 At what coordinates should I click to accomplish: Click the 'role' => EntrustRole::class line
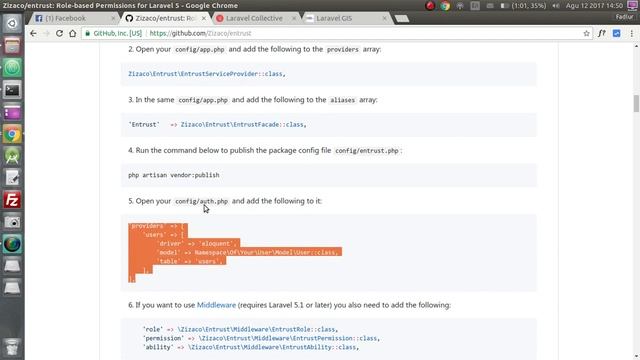[240, 329]
